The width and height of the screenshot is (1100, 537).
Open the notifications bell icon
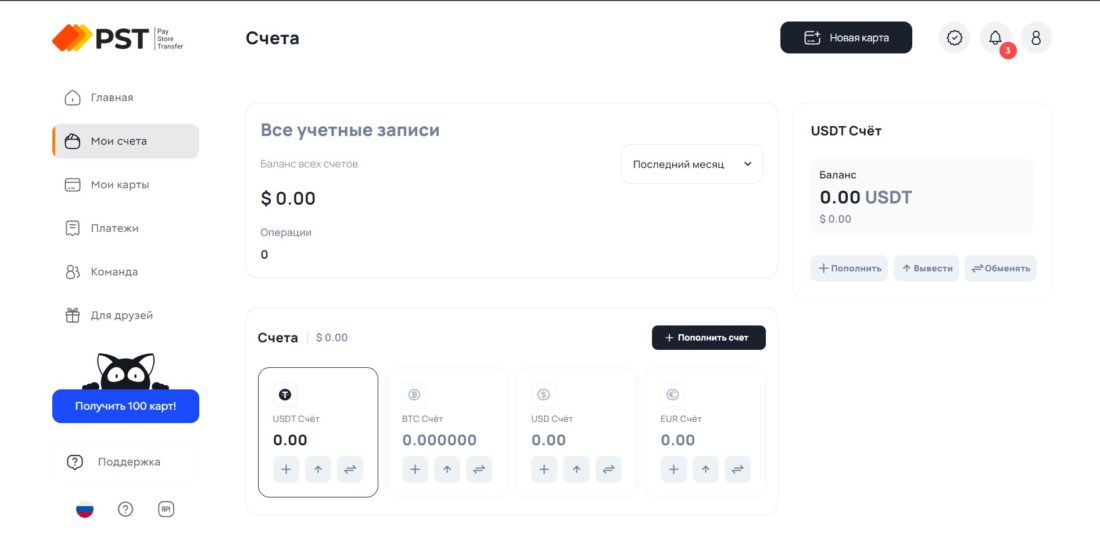pos(995,38)
